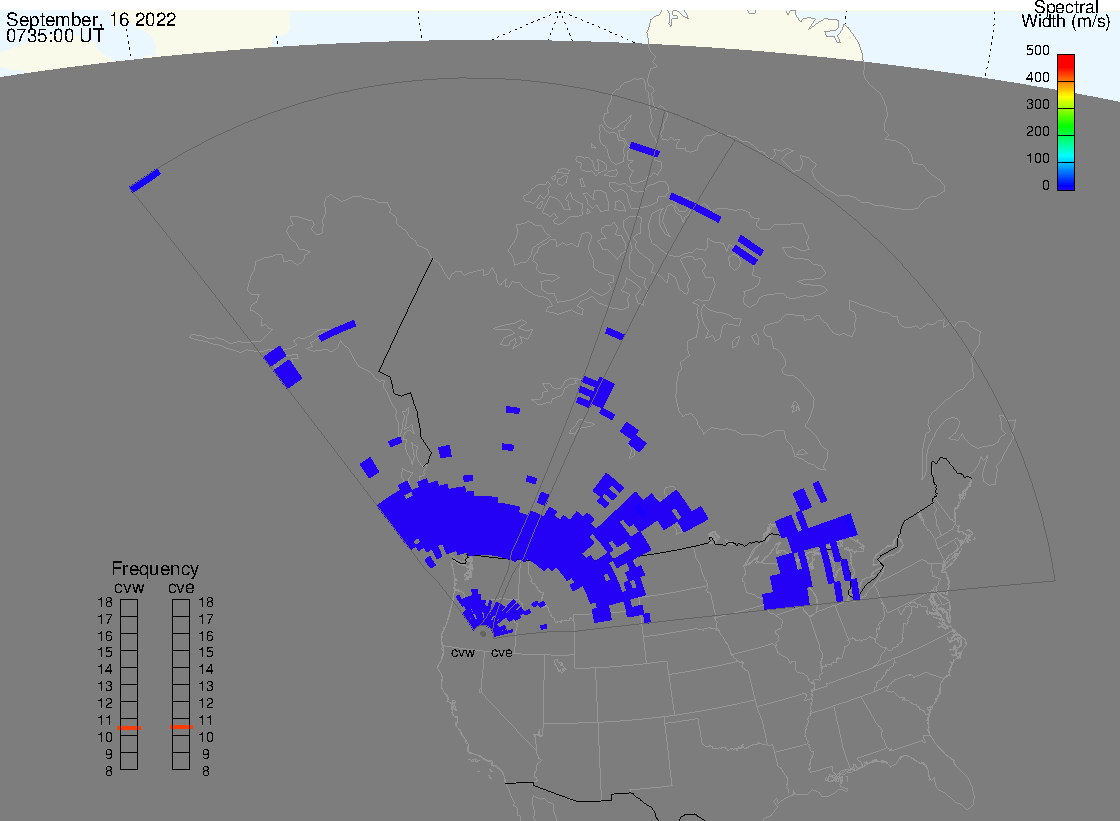
Task: Click the "Frequency" legend heading
Action: coord(155,569)
